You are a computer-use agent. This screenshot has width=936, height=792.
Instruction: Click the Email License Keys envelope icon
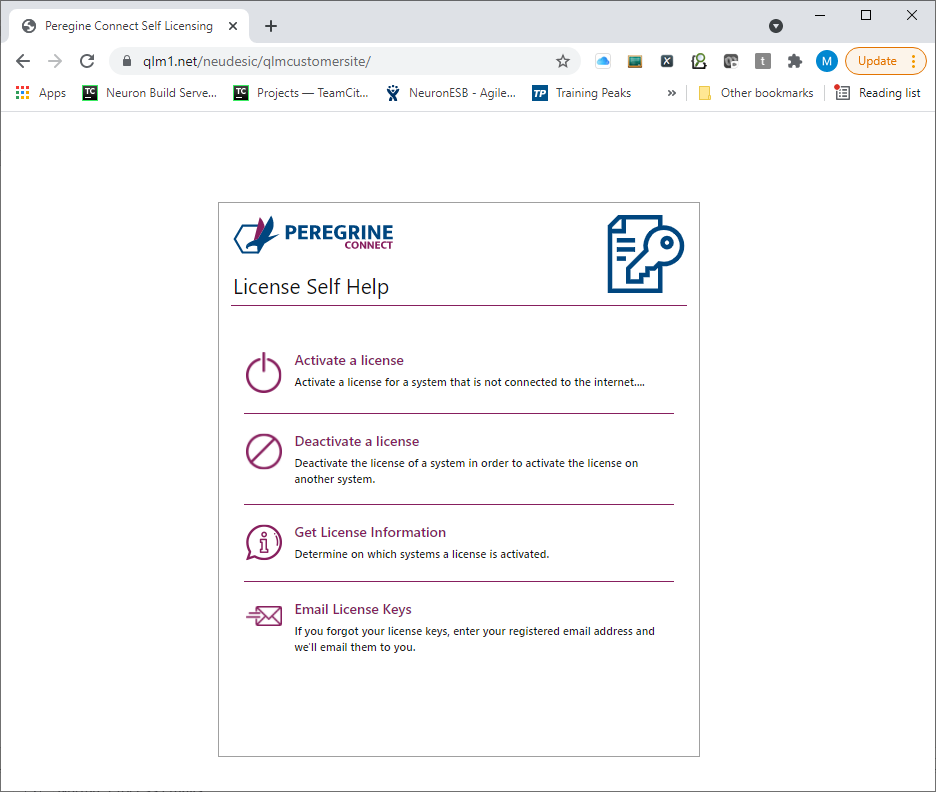(x=264, y=615)
